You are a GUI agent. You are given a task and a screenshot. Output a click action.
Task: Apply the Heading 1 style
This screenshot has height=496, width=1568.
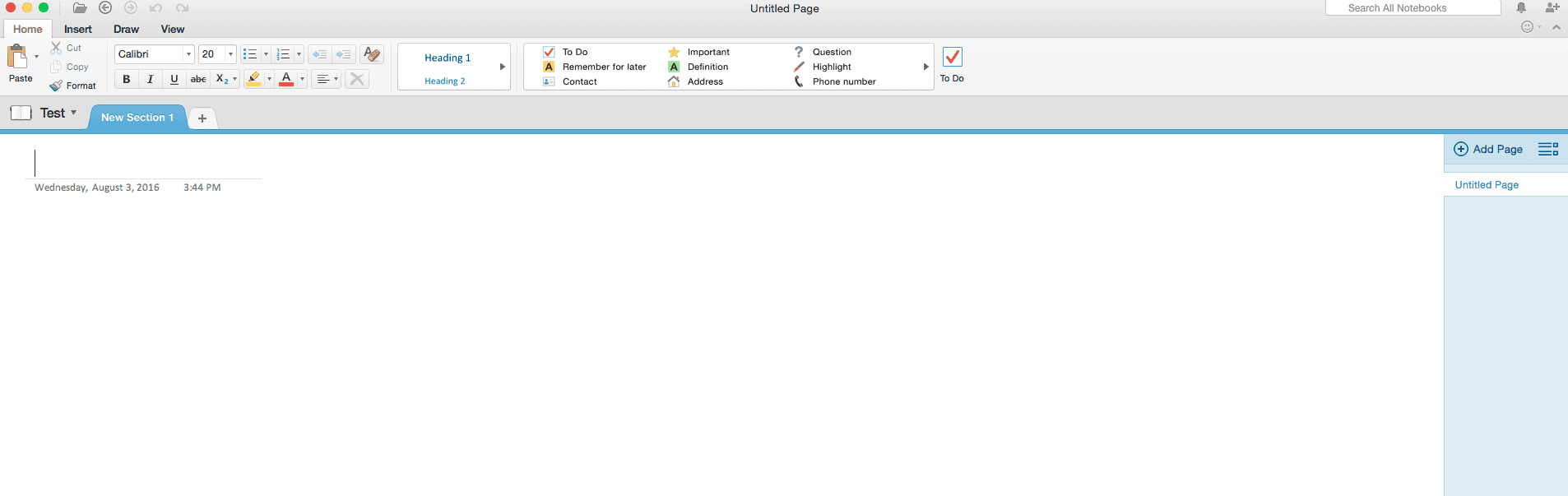pyautogui.click(x=448, y=58)
